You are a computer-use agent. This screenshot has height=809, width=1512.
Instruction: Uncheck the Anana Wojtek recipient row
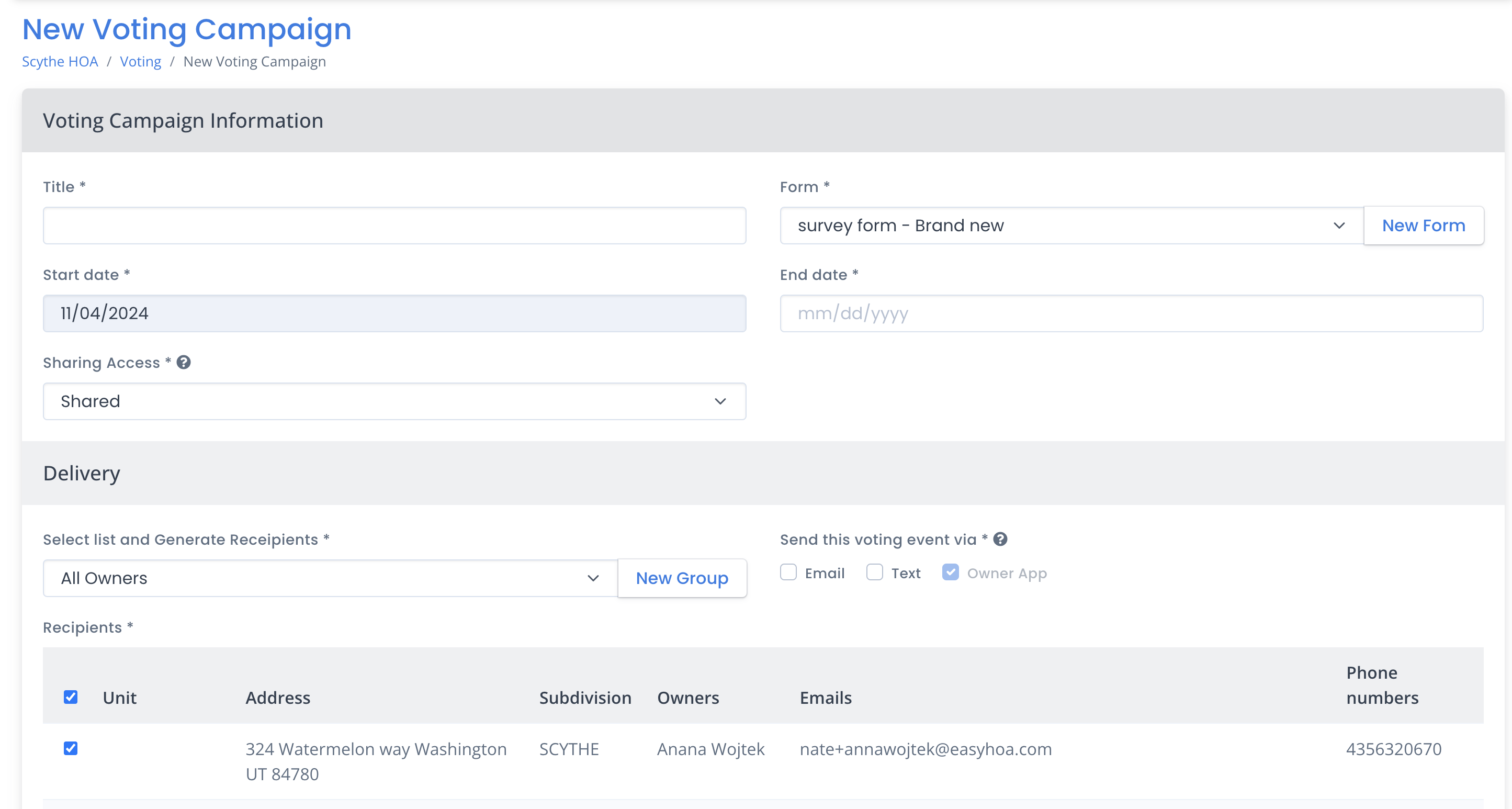click(71, 748)
